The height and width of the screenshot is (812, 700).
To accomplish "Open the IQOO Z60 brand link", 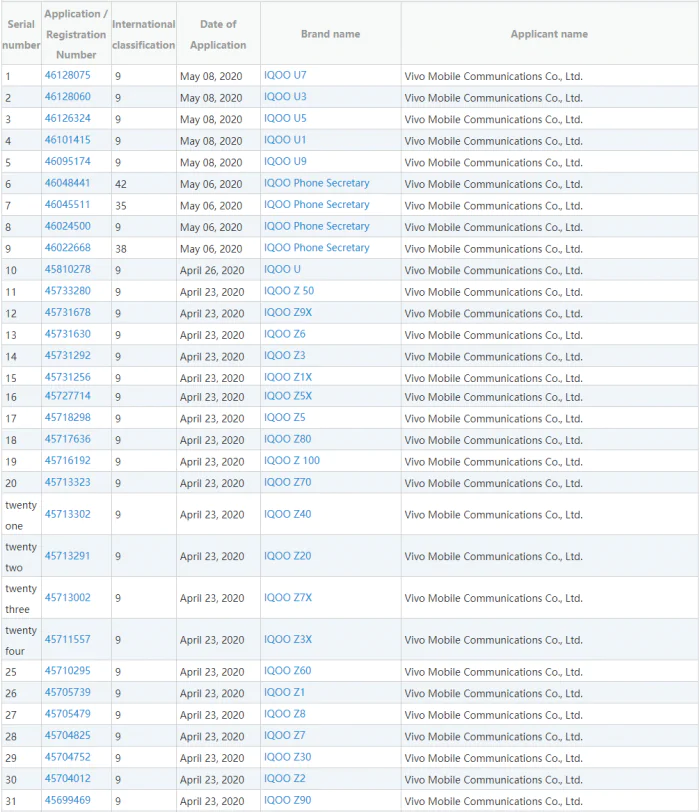I will click(288, 671).
